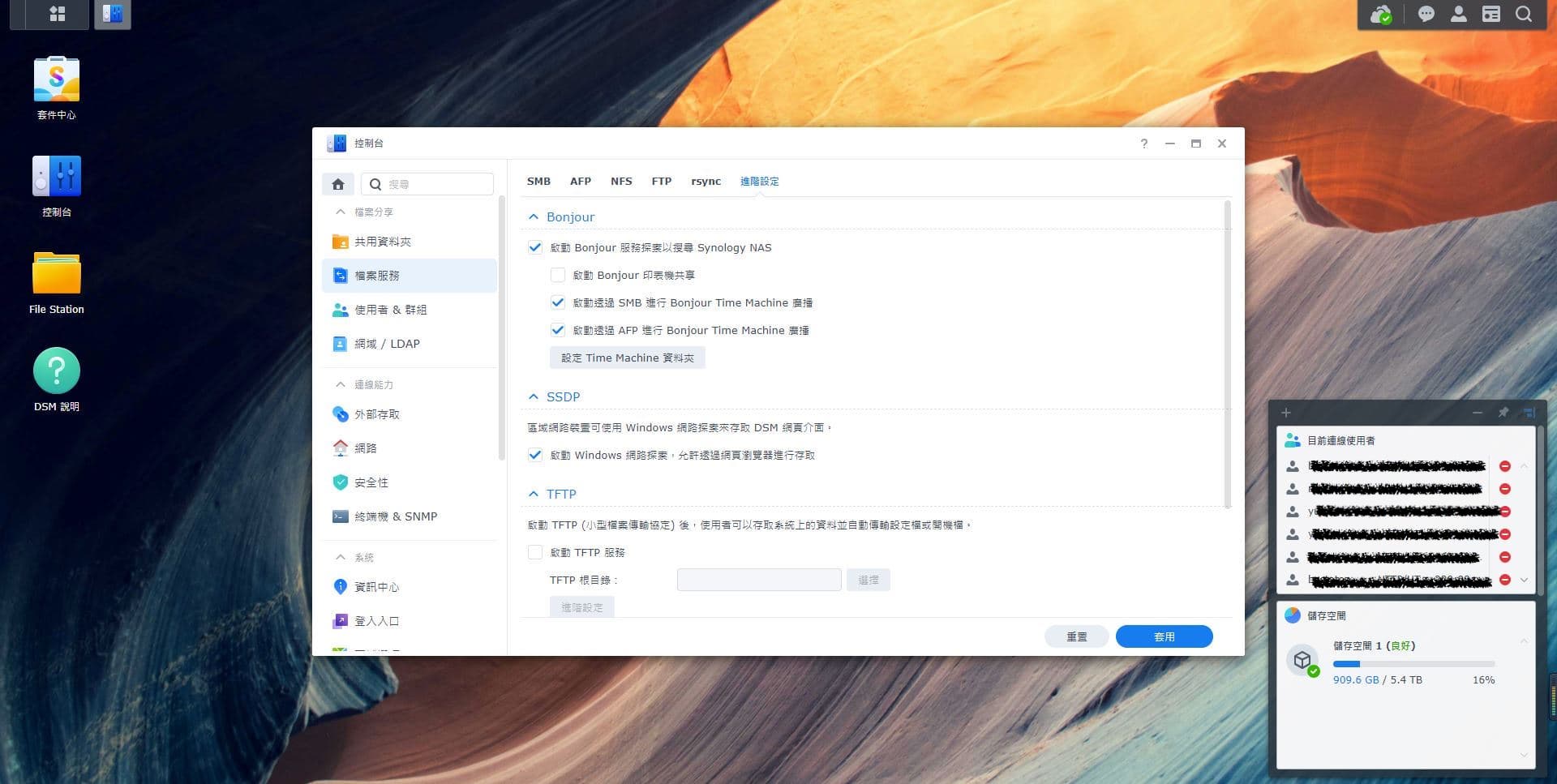
Task: Enable TFTP service checkbox
Action: point(535,553)
